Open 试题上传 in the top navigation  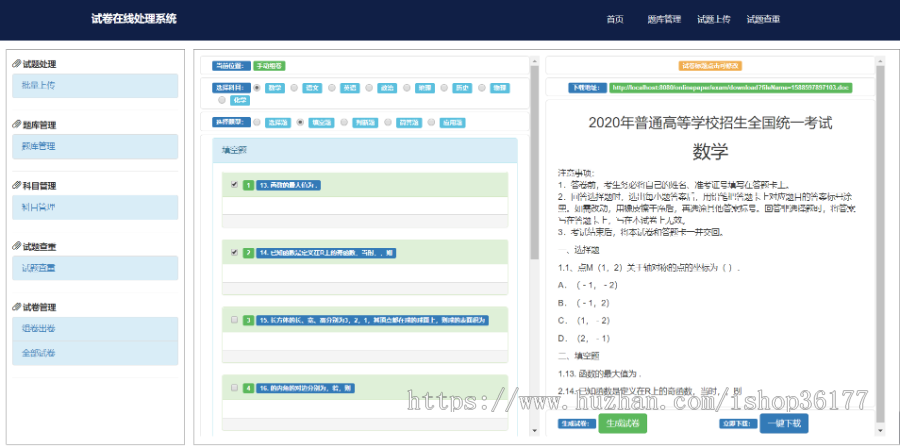pyautogui.click(x=713, y=20)
